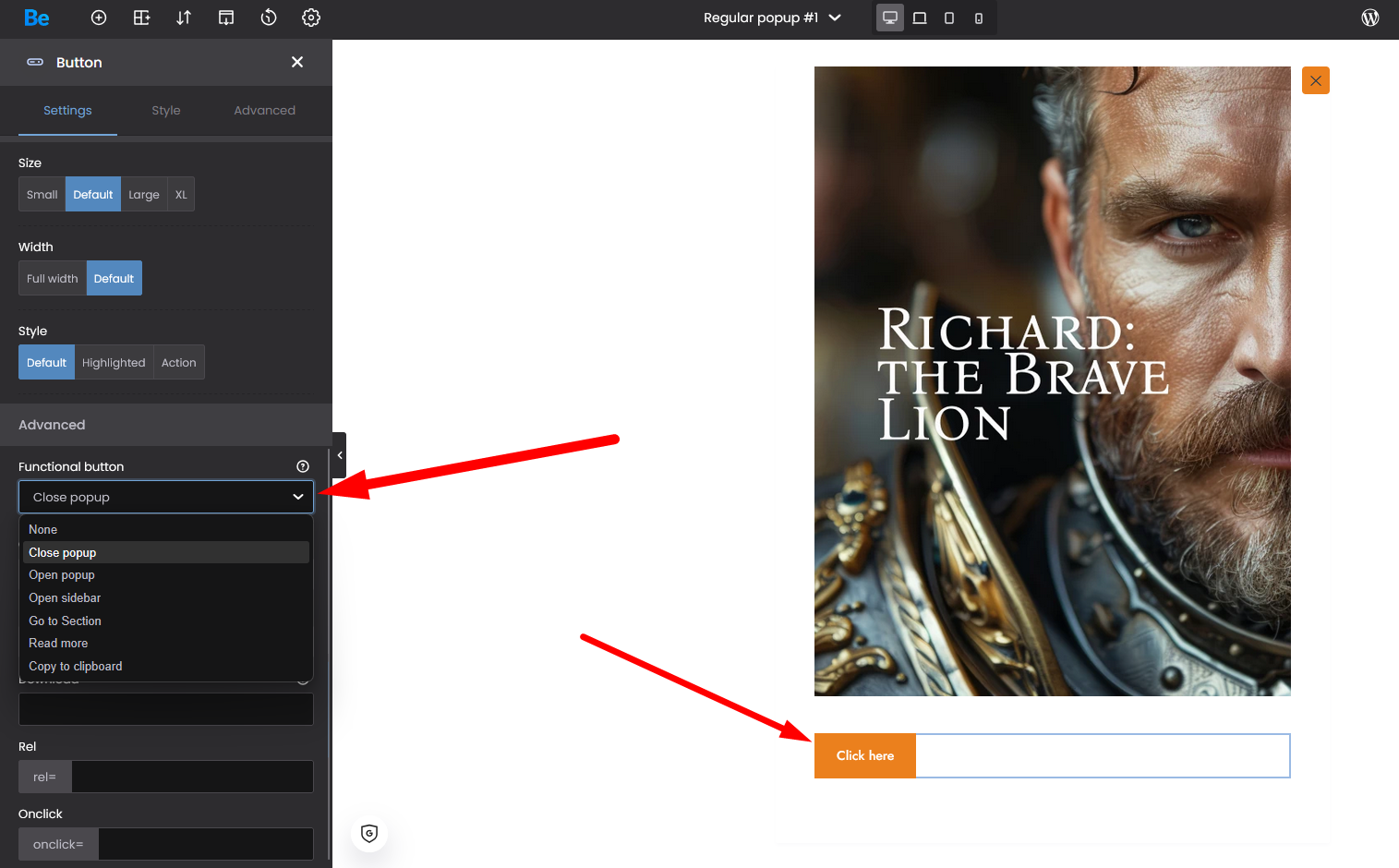The width and height of the screenshot is (1399, 868).
Task: Open the revisions history icon
Action: [269, 18]
